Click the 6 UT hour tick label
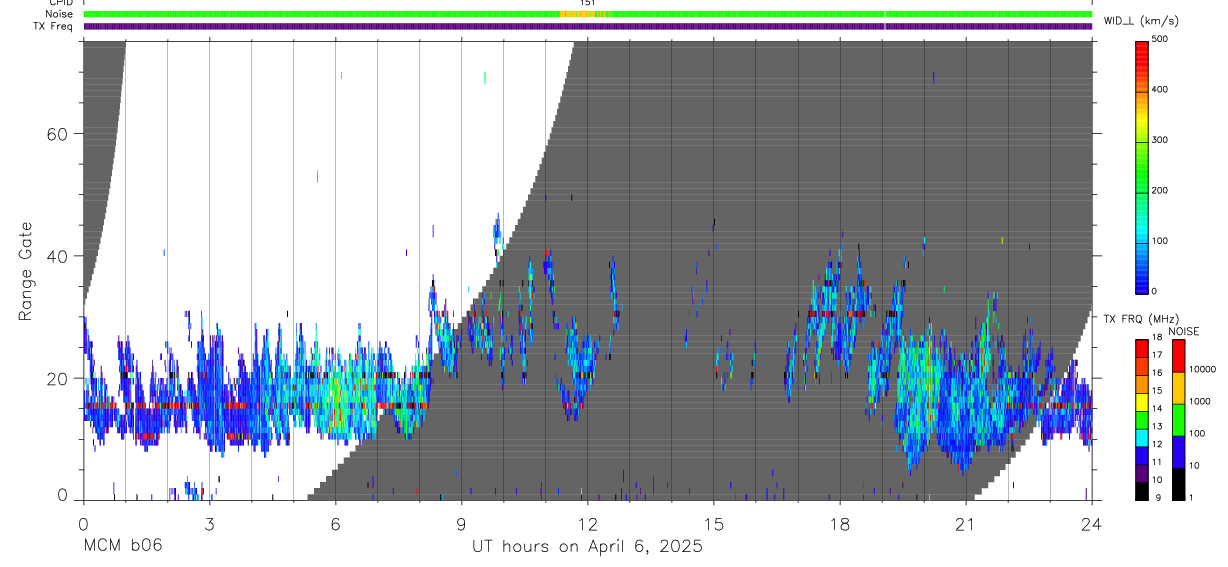This screenshot has height=567, width=1228. tap(336, 524)
